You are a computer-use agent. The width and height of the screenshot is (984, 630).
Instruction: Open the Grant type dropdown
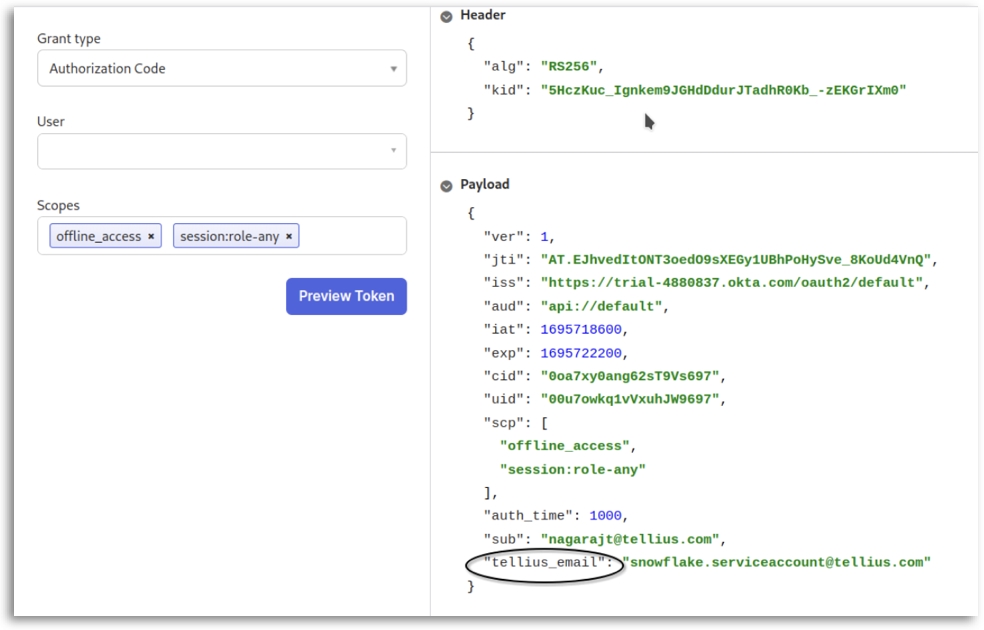222,69
